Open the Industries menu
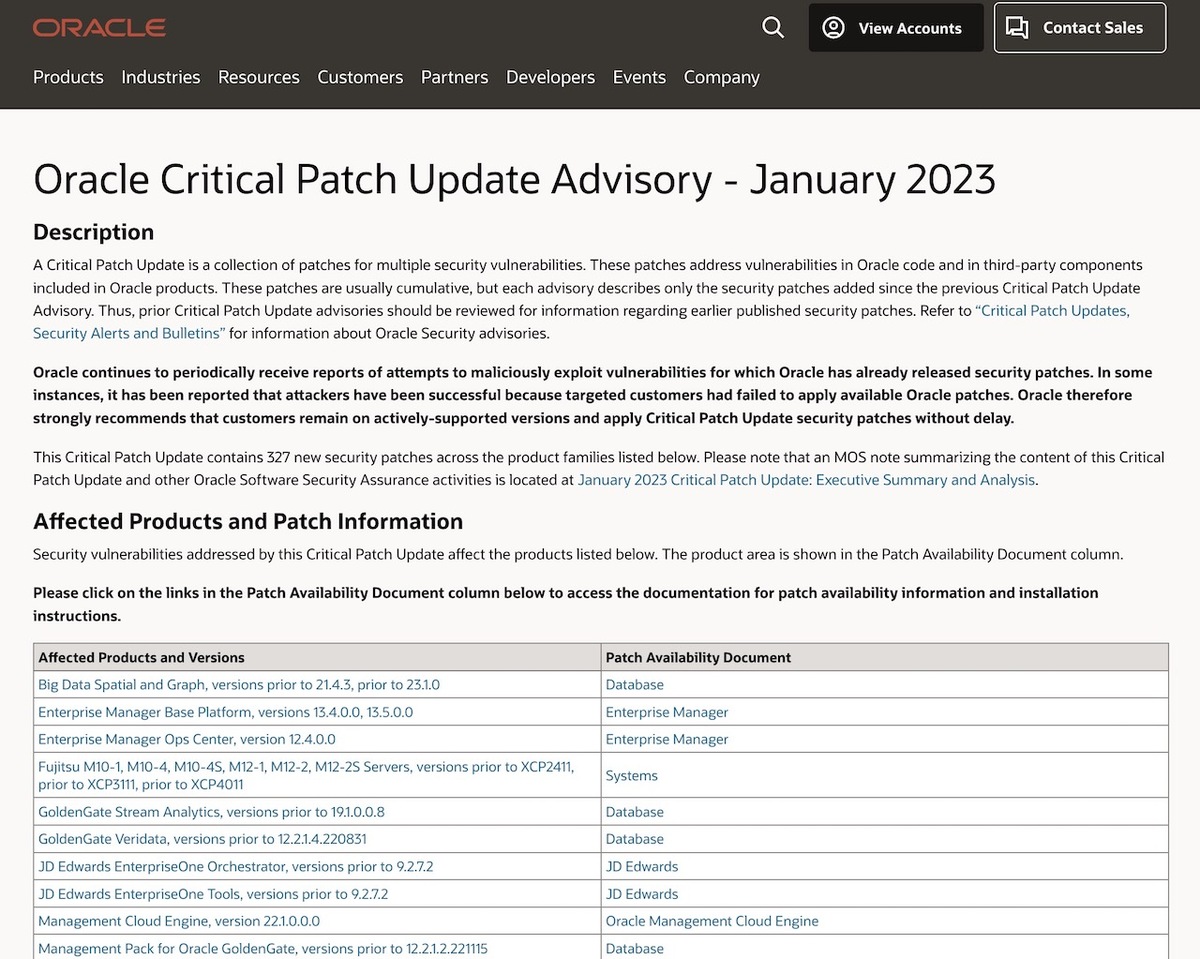The width and height of the screenshot is (1200, 959). 161,77
